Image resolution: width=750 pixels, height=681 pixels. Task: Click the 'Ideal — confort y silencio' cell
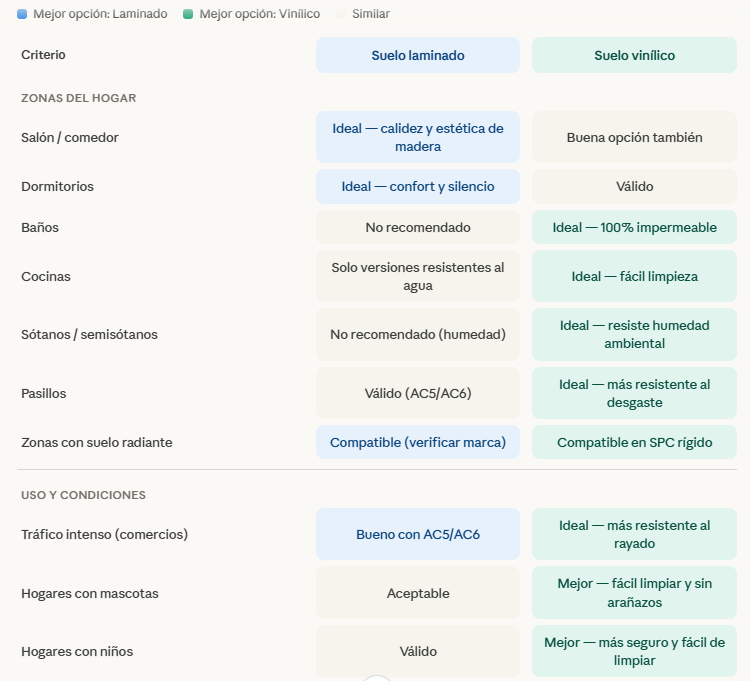[x=417, y=186]
